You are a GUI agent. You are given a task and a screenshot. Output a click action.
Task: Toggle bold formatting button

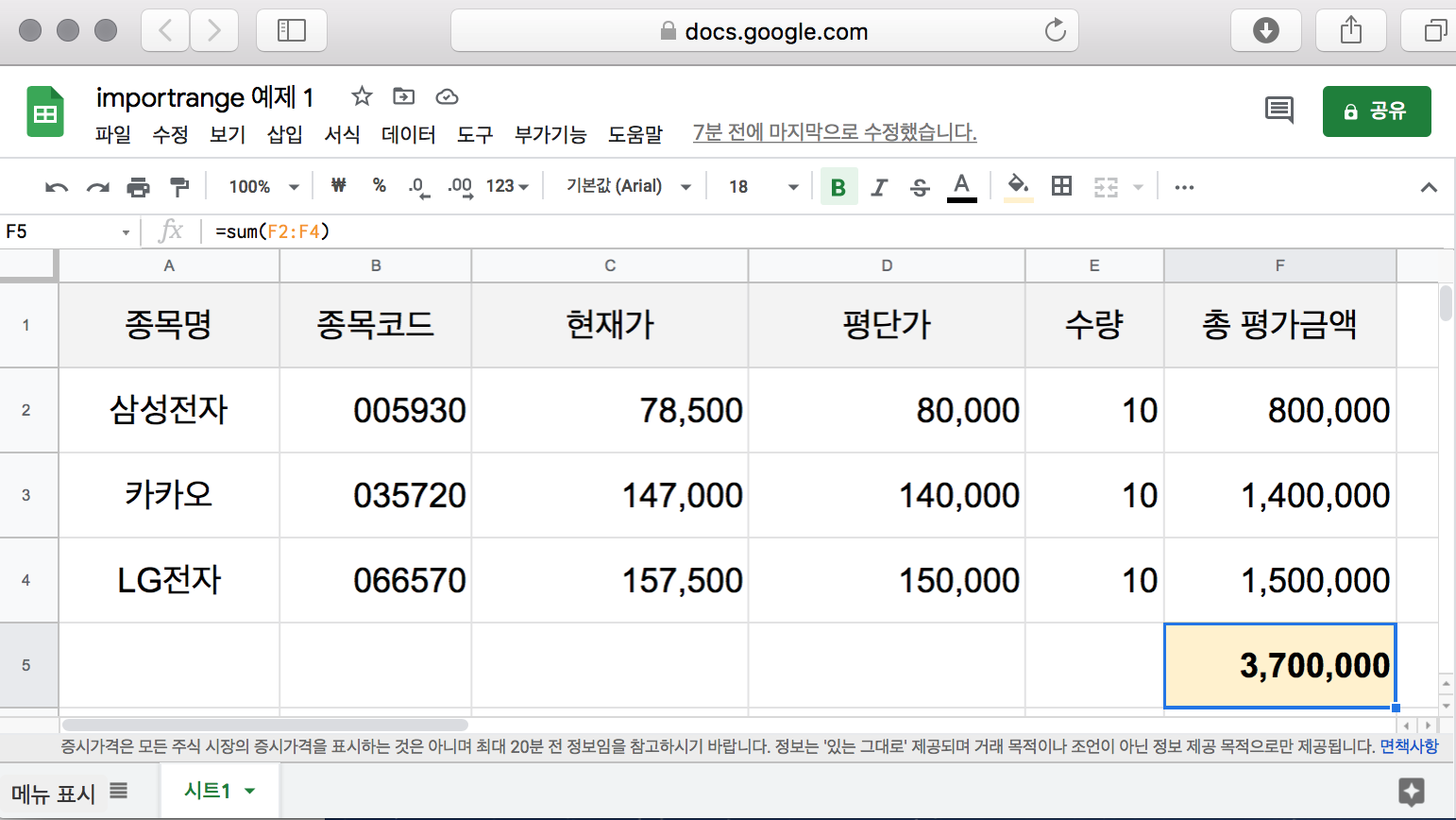pyautogui.click(x=838, y=187)
